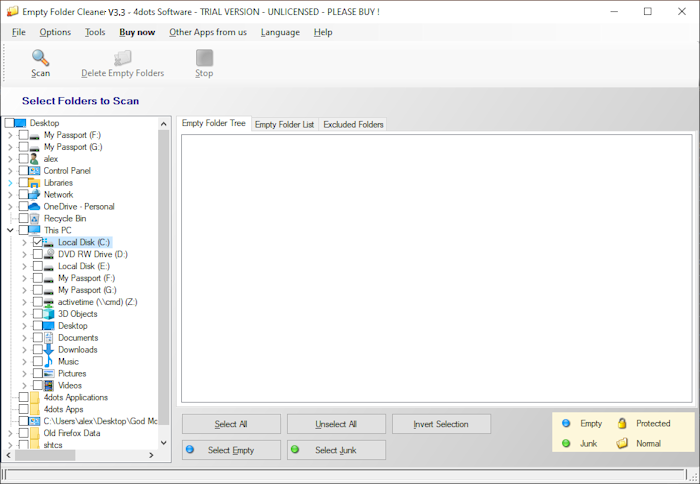
Task: Click the Delete Empty Folders toolbar icon
Action: coord(123,58)
